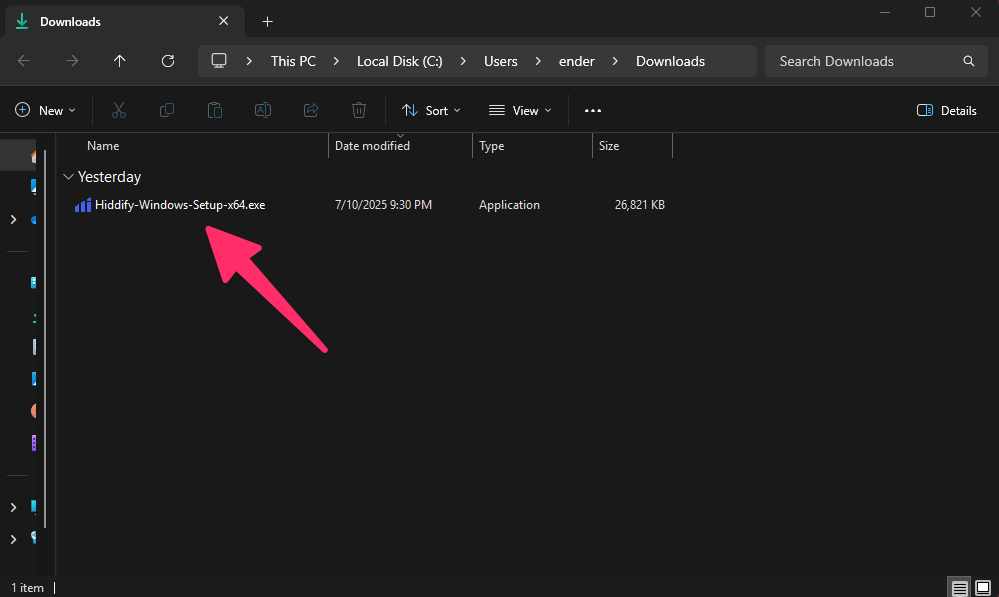The width and height of the screenshot is (999, 597).
Task: Click the Hiddify application file icon
Action: tap(83, 205)
